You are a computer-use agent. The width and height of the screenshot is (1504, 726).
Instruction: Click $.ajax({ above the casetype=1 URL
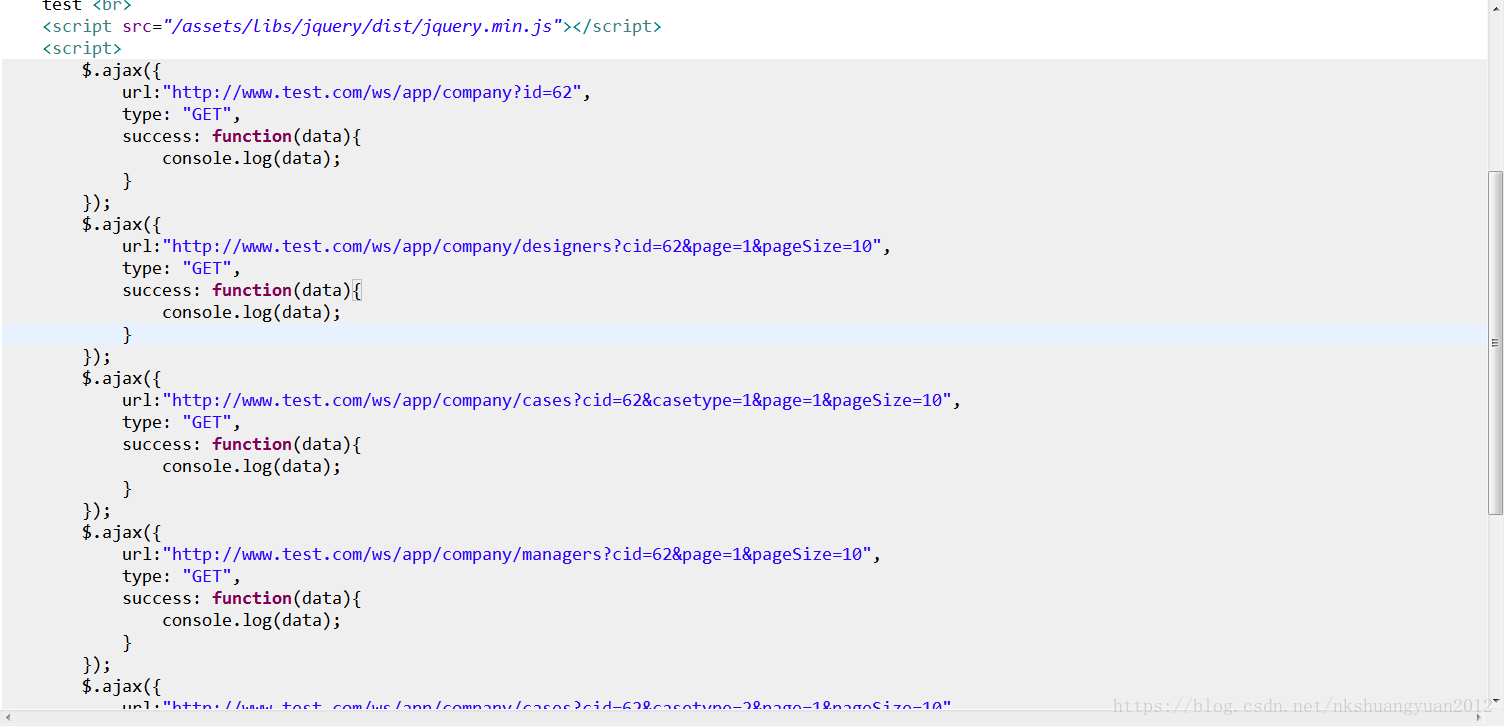pos(122,378)
